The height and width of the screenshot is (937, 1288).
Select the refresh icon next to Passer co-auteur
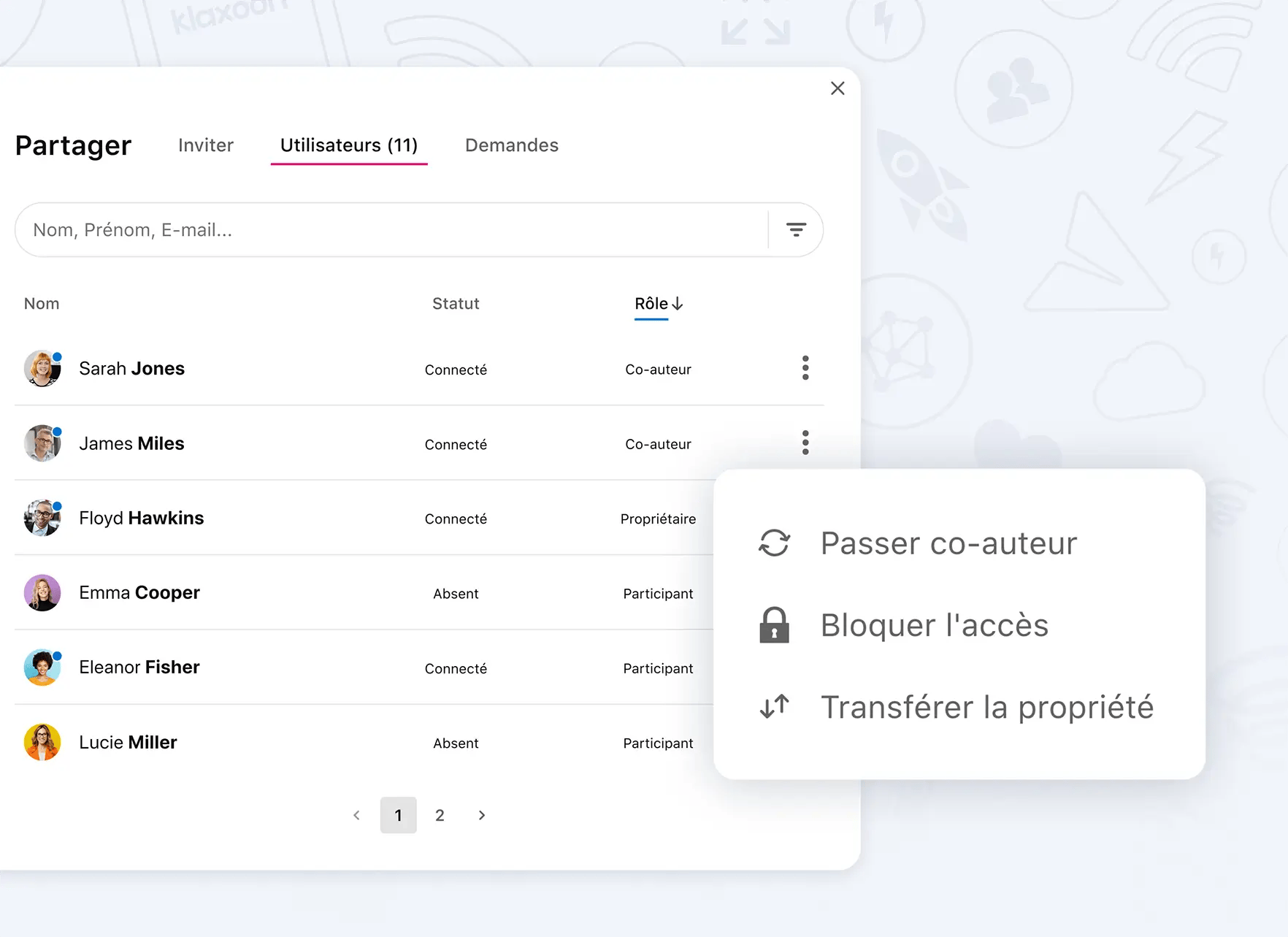[x=773, y=543]
